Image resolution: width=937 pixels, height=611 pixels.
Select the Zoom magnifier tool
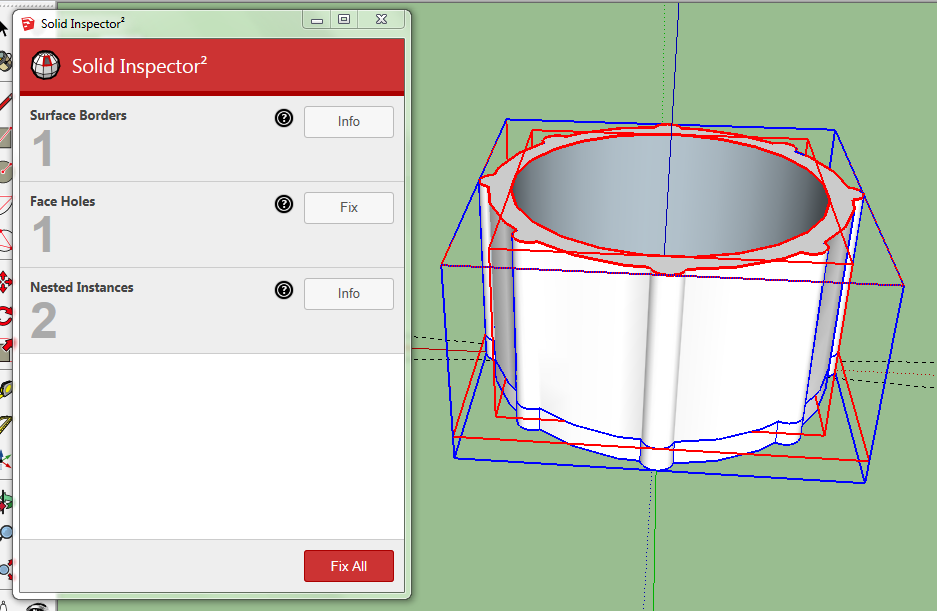pos(5,532)
